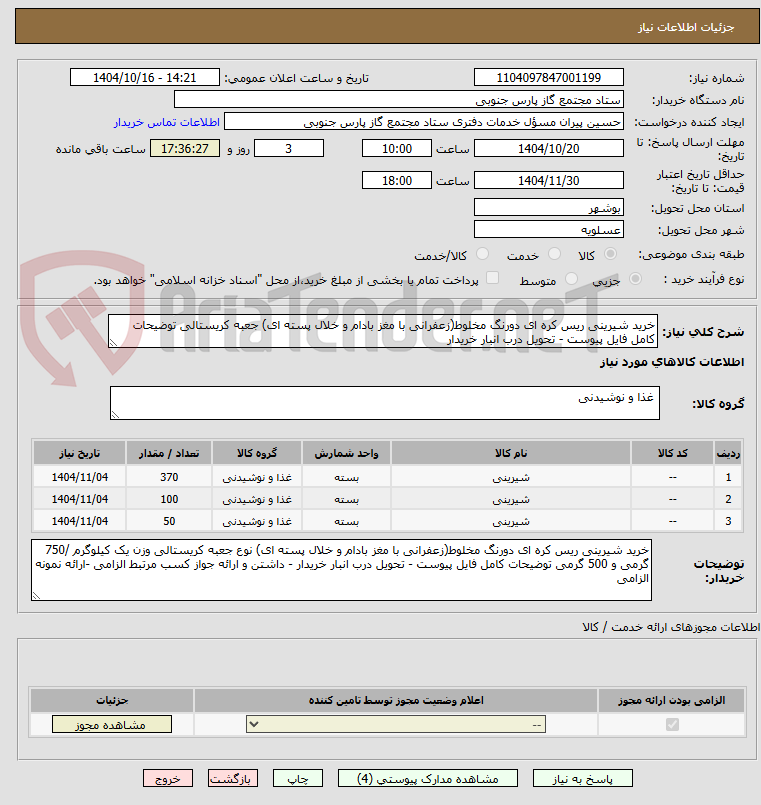
Task: Click quantity 50 in row 3
Action: click(169, 521)
